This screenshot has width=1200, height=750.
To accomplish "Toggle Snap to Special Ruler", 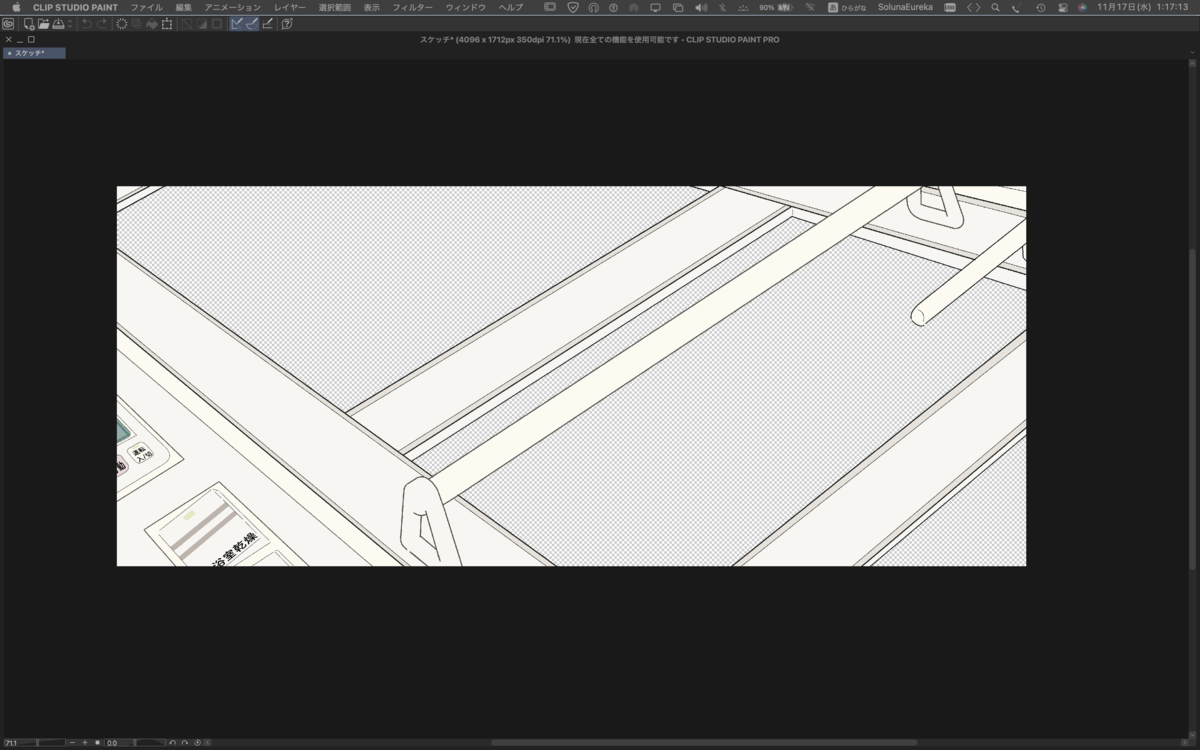I will tap(252, 24).
